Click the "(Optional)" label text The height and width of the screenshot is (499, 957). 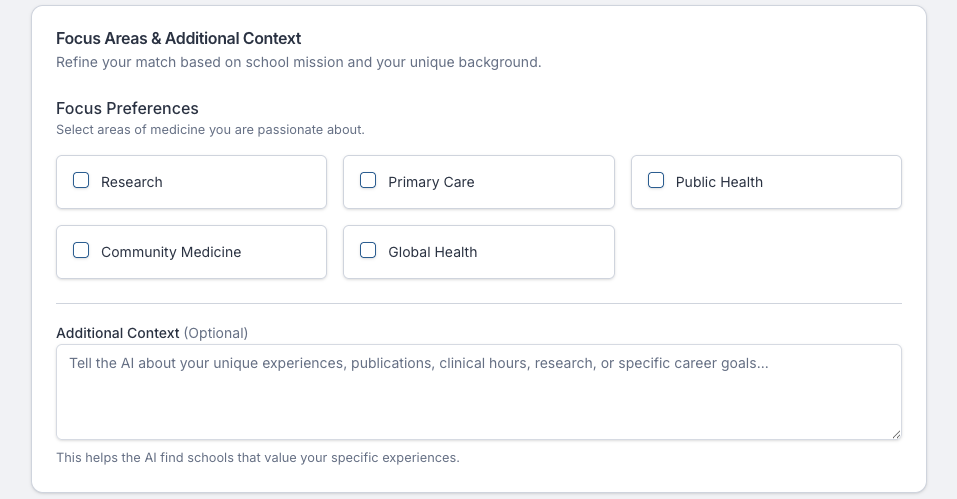tap(216, 333)
